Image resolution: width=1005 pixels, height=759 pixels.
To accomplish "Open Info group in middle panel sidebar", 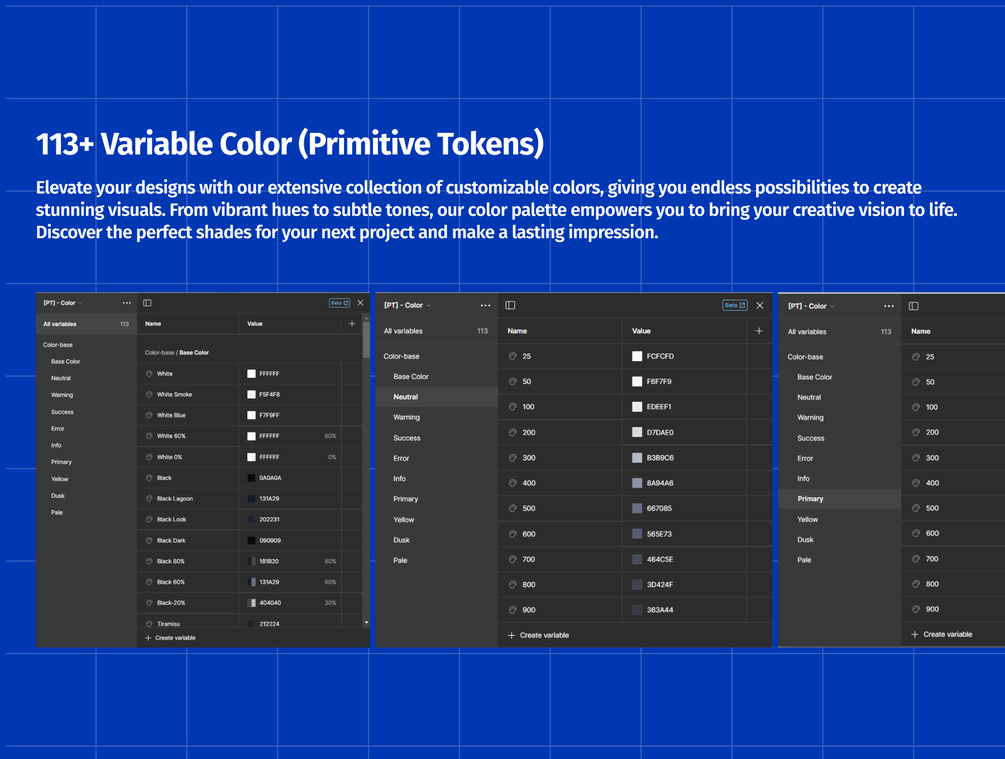I will pyautogui.click(x=399, y=478).
